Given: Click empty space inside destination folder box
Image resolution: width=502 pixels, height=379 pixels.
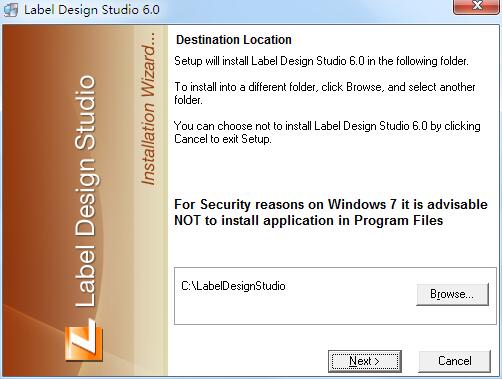Looking at the screenshot, I should pyautogui.click(x=293, y=310).
